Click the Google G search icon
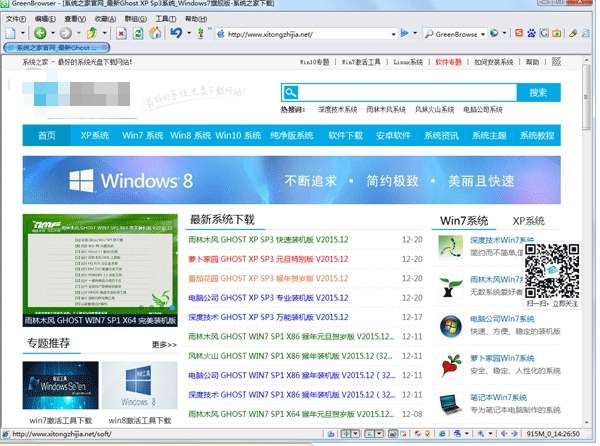Viewport: 600px width, 446px height. click(x=544, y=33)
